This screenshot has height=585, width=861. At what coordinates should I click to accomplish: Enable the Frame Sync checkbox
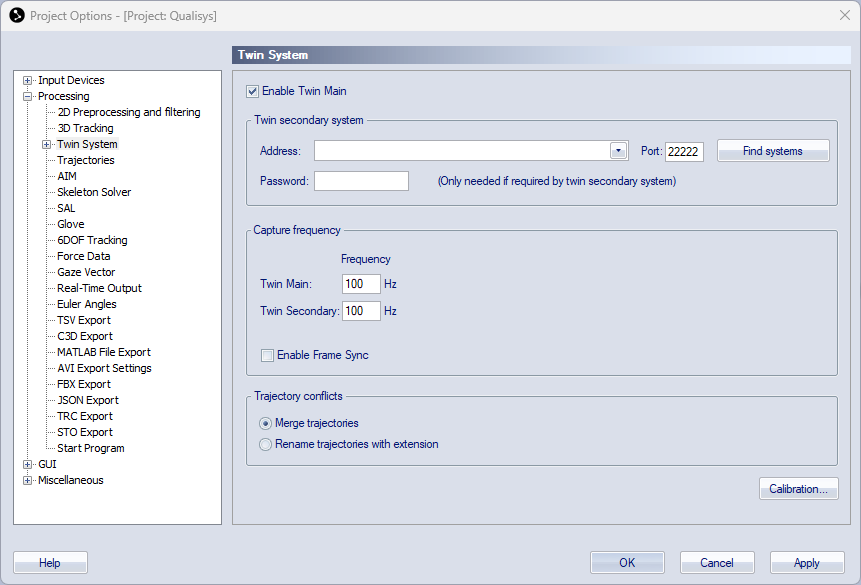pos(267,355)
